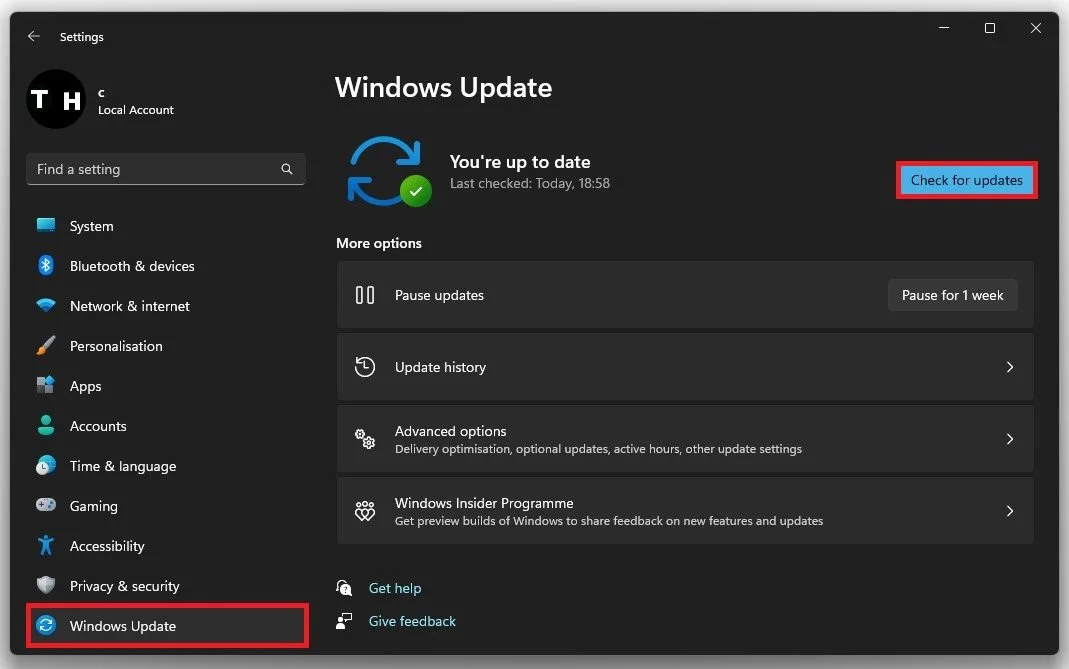Click the Windows Insider Programme hearts icon
This screenshot has width=1069, height=669.
[365, 511]
